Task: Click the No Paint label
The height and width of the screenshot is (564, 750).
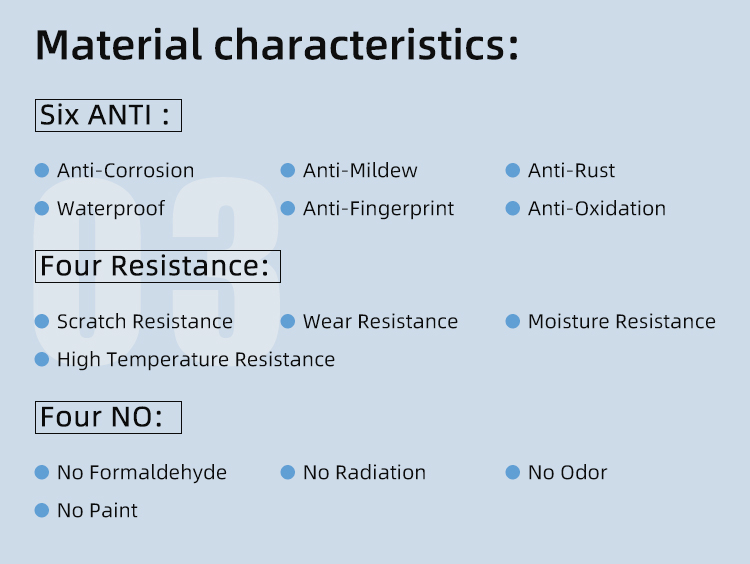Action: click(x=98, y=510)
